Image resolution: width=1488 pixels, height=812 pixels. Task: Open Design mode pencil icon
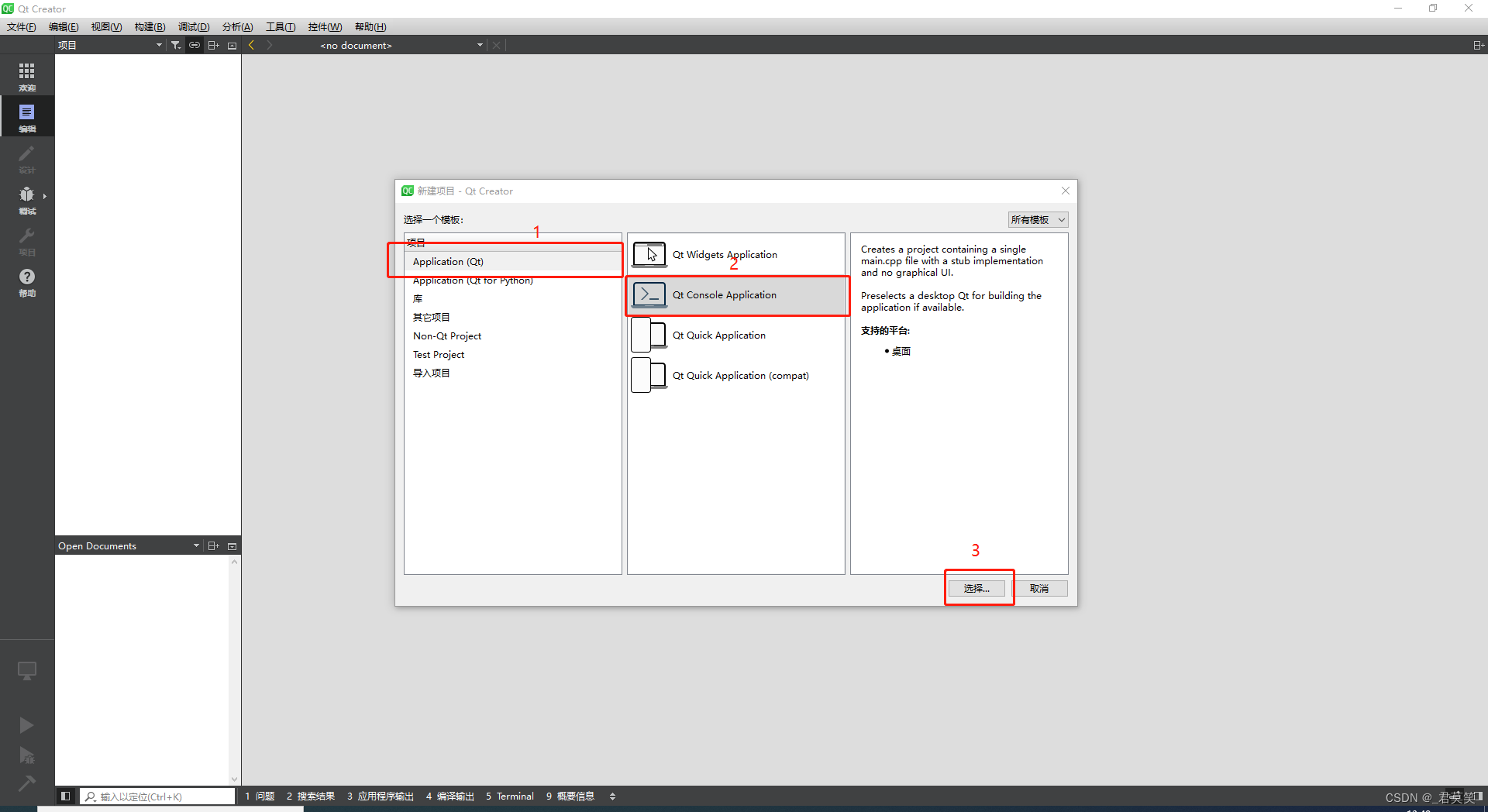click(27, 158)
